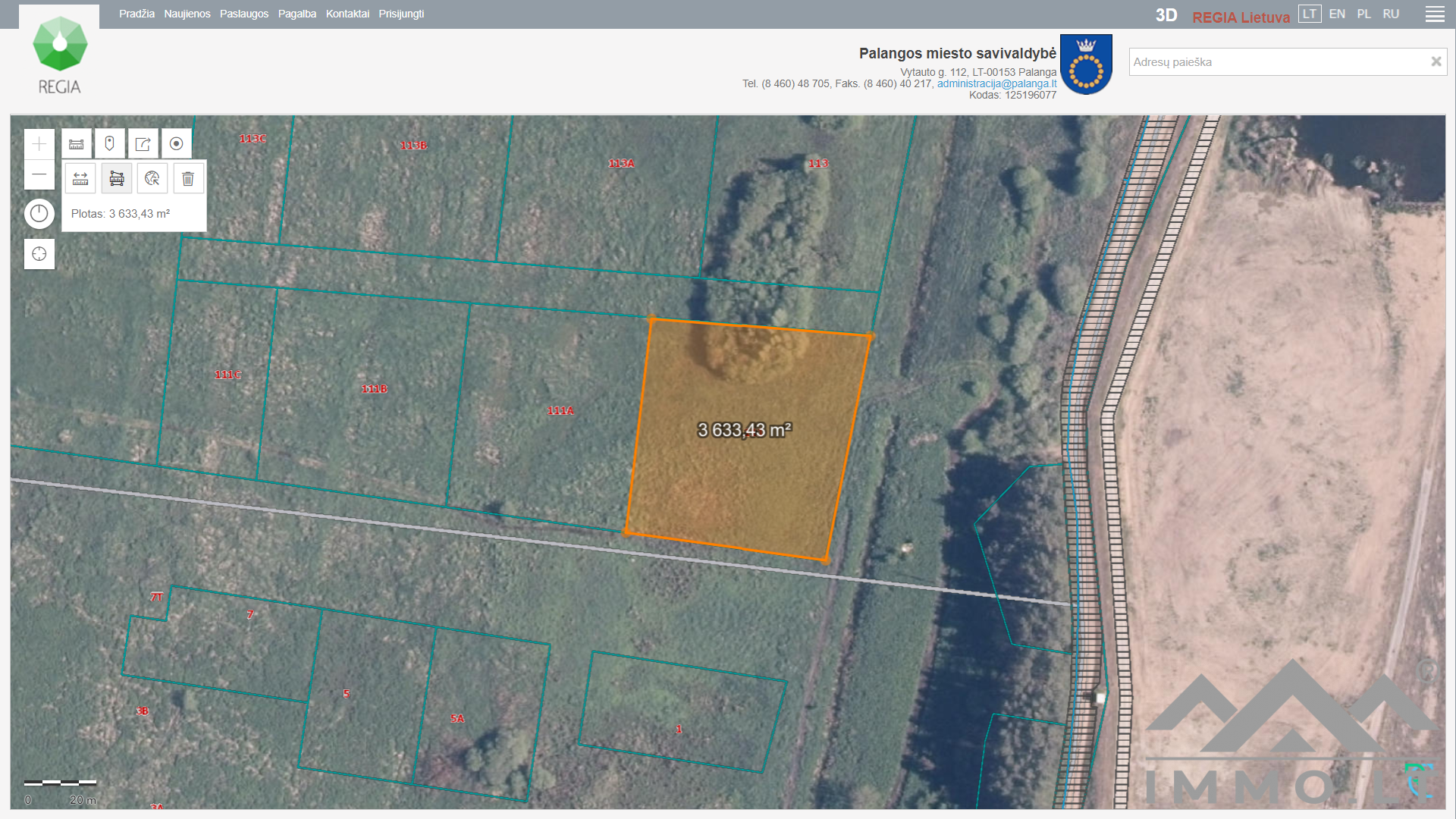Click the Plotas: 3 633,43 m² result text

[121, 214]
